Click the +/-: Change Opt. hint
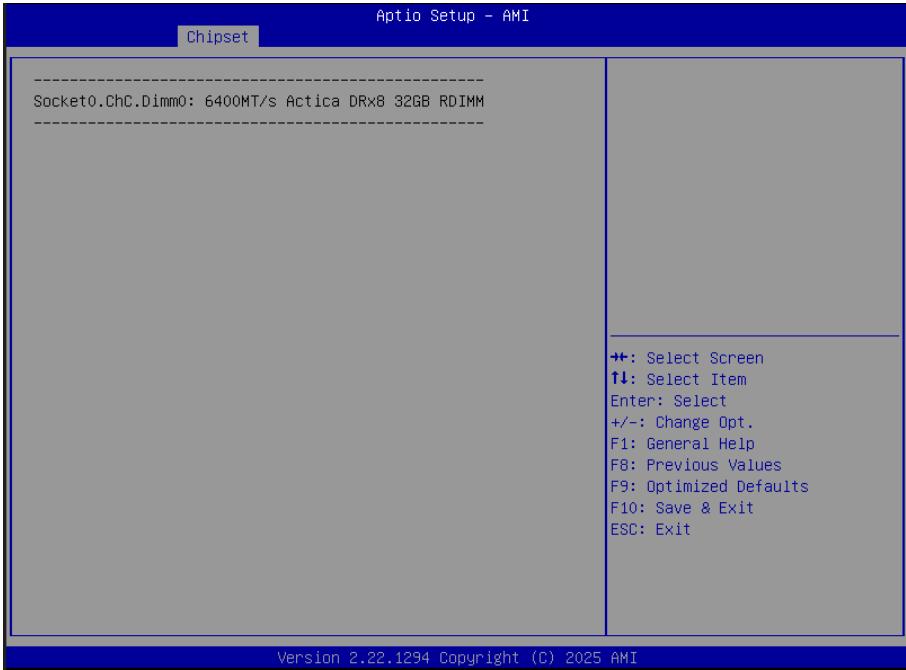The image size is (906, 670). [682, 422]
